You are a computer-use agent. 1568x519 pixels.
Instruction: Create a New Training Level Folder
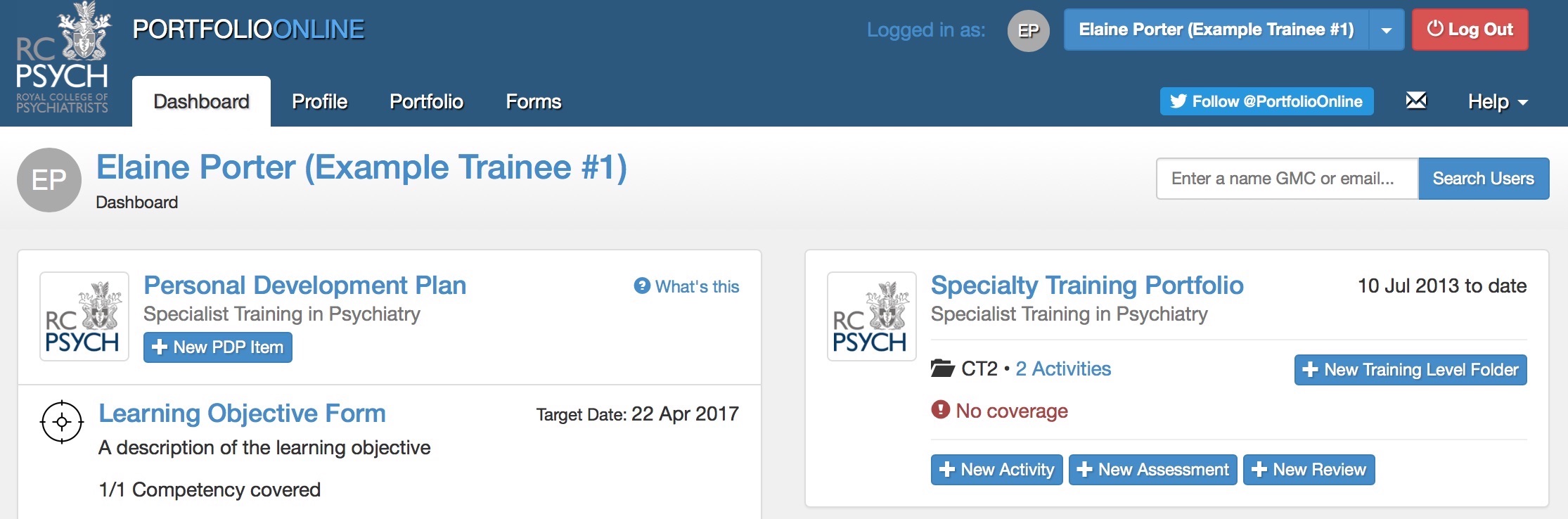coord(1410,370)
